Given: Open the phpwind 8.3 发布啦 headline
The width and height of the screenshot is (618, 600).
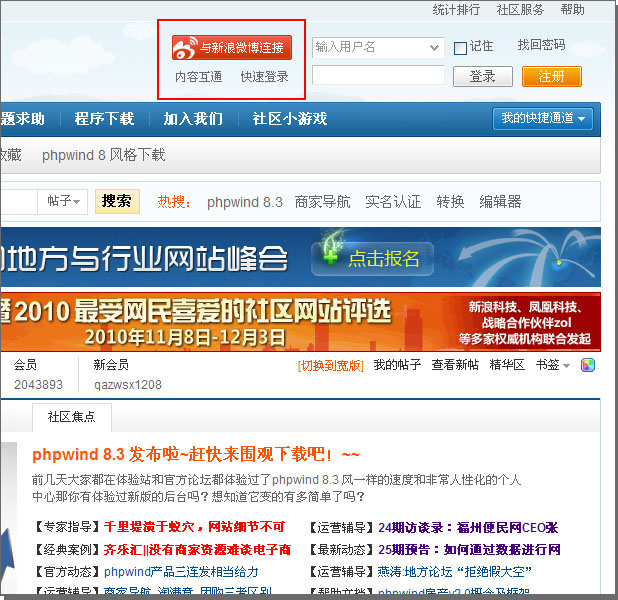Looking at the screenshot, I should tap(196, 455).
